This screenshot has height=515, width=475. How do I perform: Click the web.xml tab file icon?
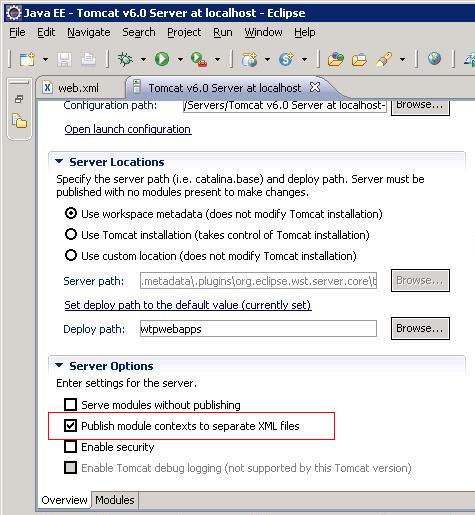point(48,88)
